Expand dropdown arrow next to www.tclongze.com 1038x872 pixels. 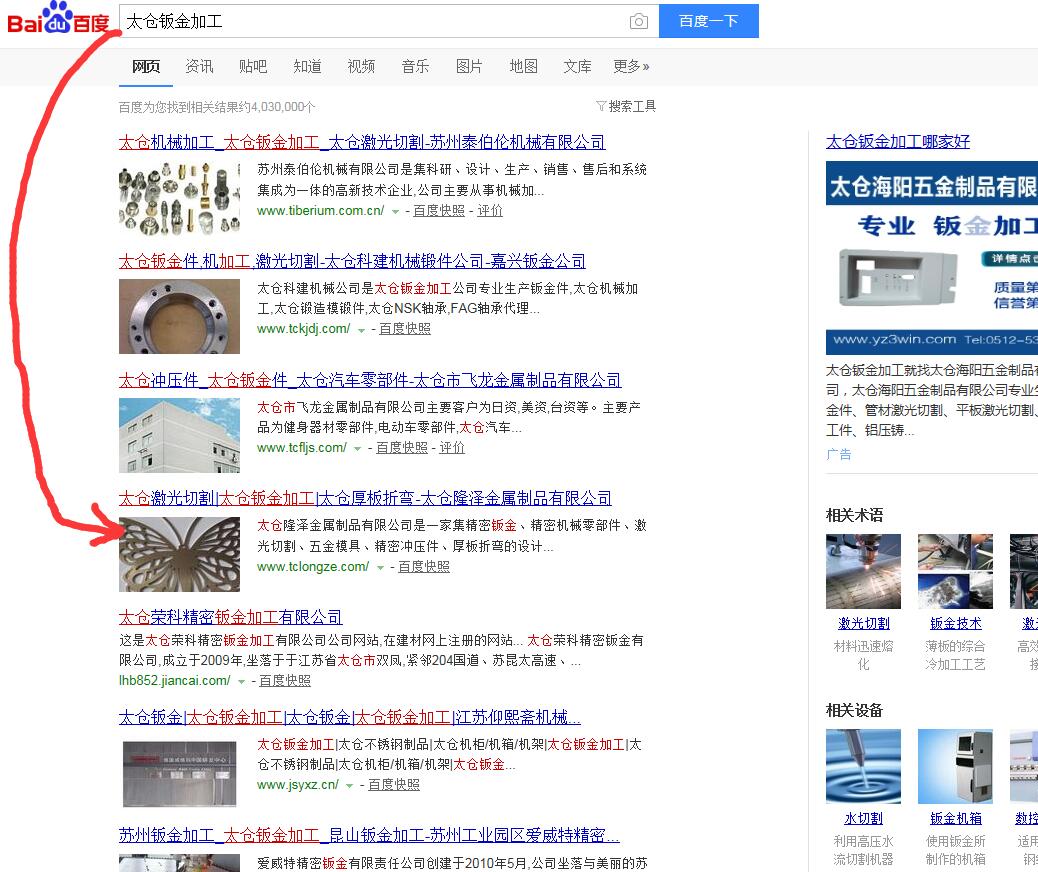pos(380,567)
